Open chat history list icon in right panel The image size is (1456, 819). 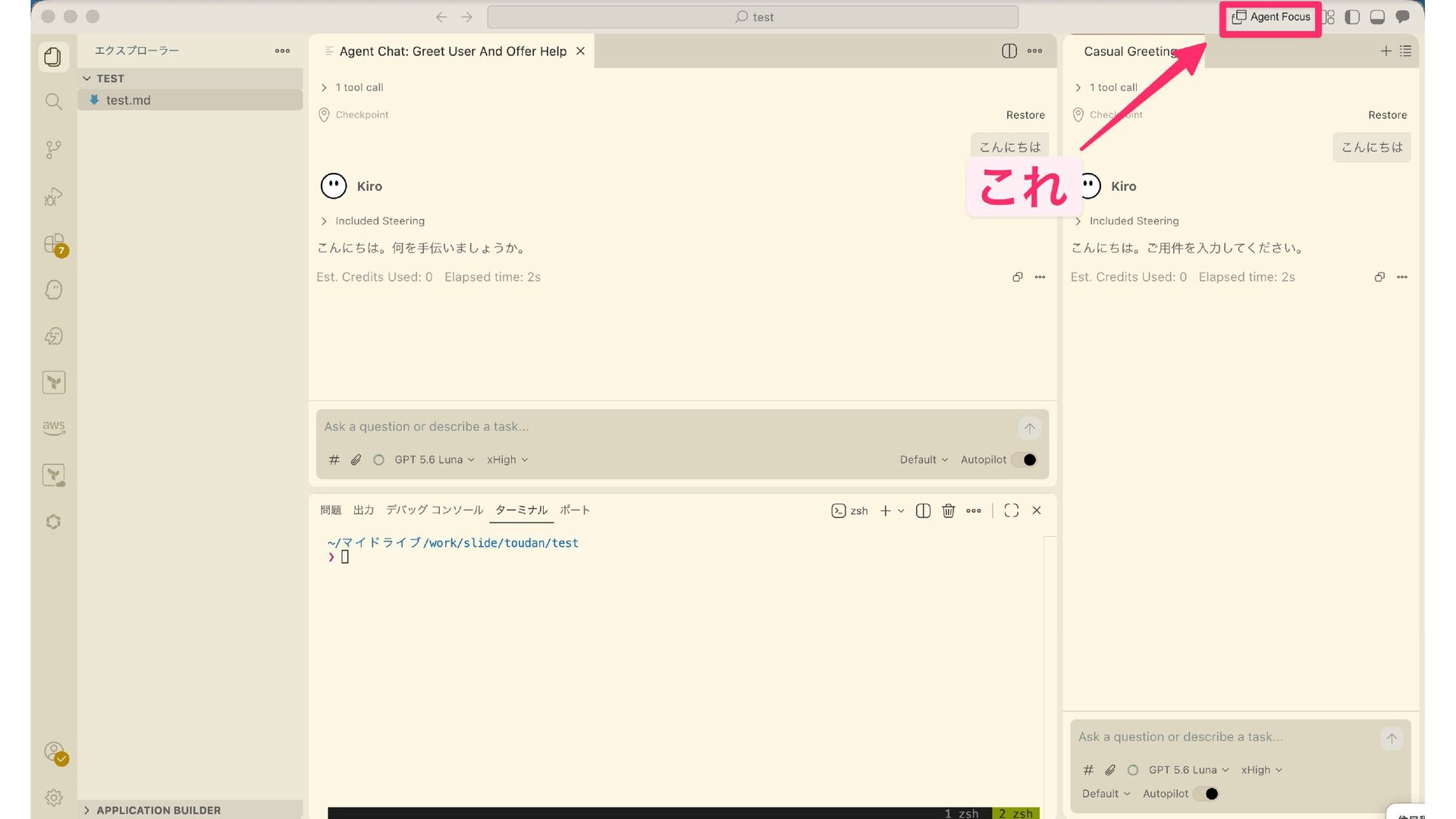point(1405,51)
